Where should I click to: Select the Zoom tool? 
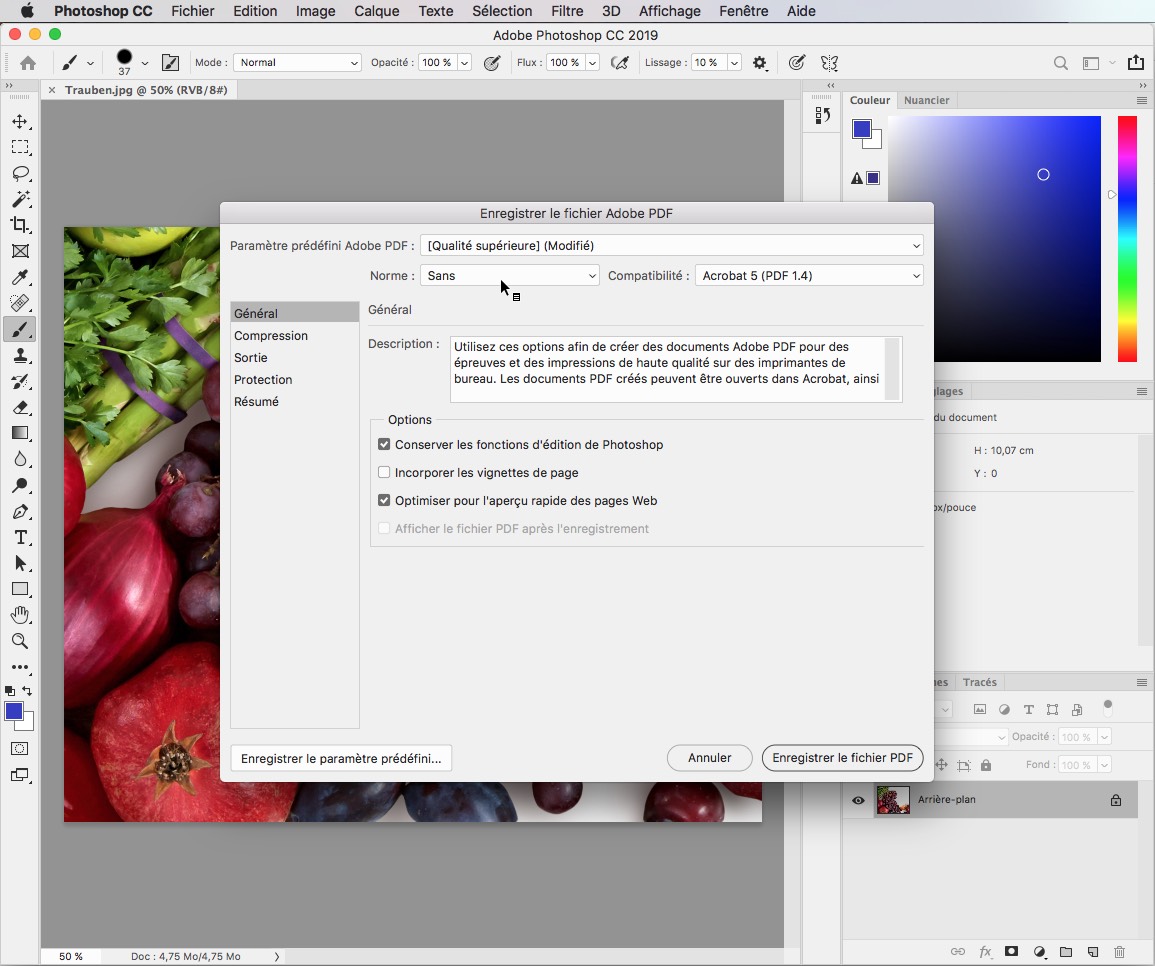20,642
